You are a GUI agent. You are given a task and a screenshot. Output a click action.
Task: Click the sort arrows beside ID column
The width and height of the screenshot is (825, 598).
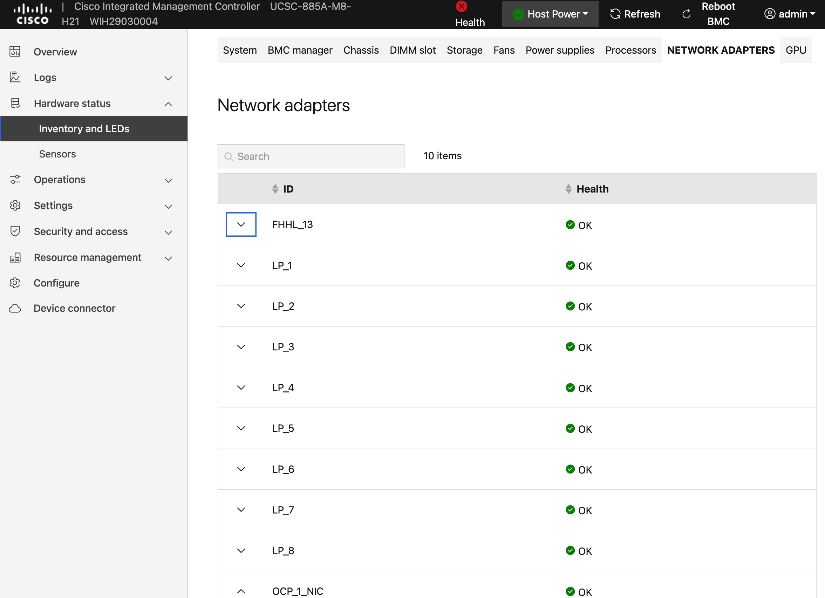(x=276, y=189)
